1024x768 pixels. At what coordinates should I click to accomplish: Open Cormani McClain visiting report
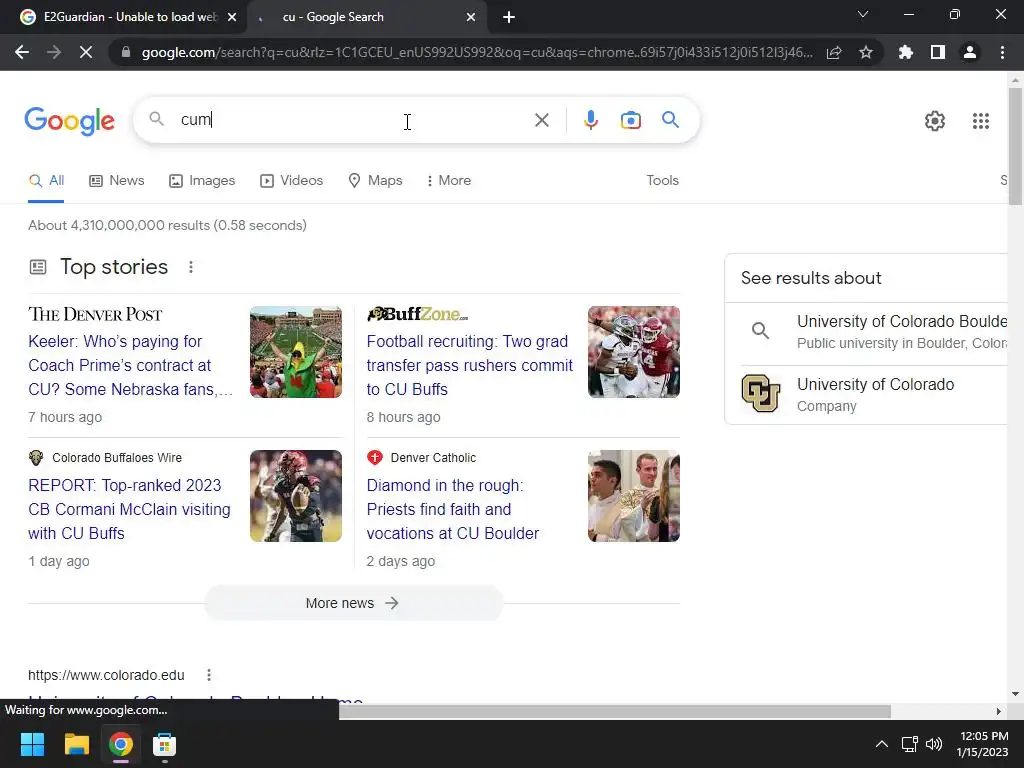click(129, 509)
